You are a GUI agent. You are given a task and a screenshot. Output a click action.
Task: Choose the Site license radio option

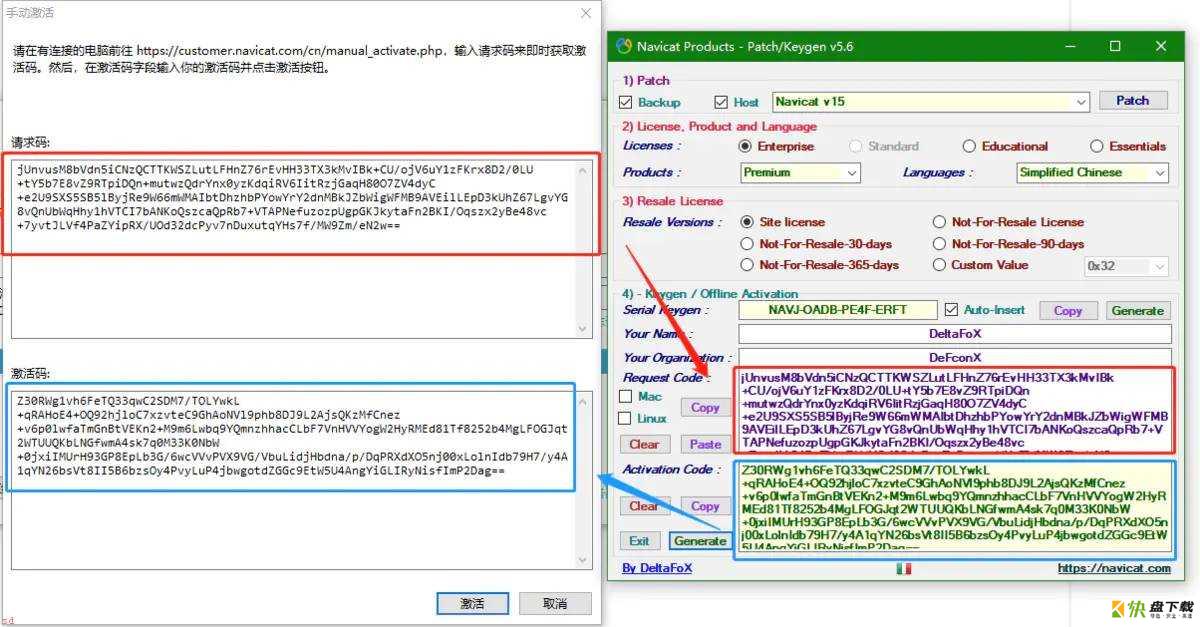pyautogui.click(x=747, y=222)
